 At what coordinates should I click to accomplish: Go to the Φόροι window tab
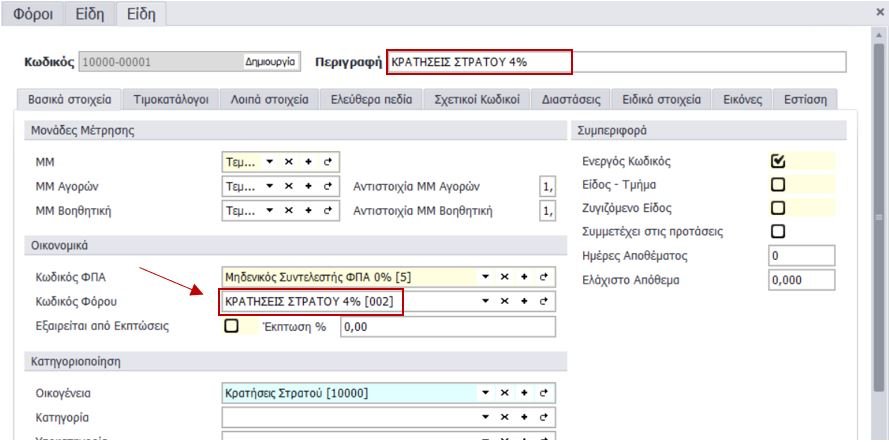pyautogui.click(x=33, y=14)
